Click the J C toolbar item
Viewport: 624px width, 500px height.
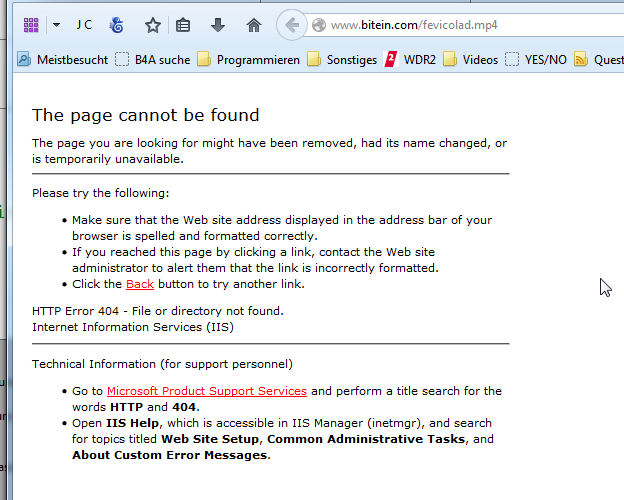(x=84, y=25)
